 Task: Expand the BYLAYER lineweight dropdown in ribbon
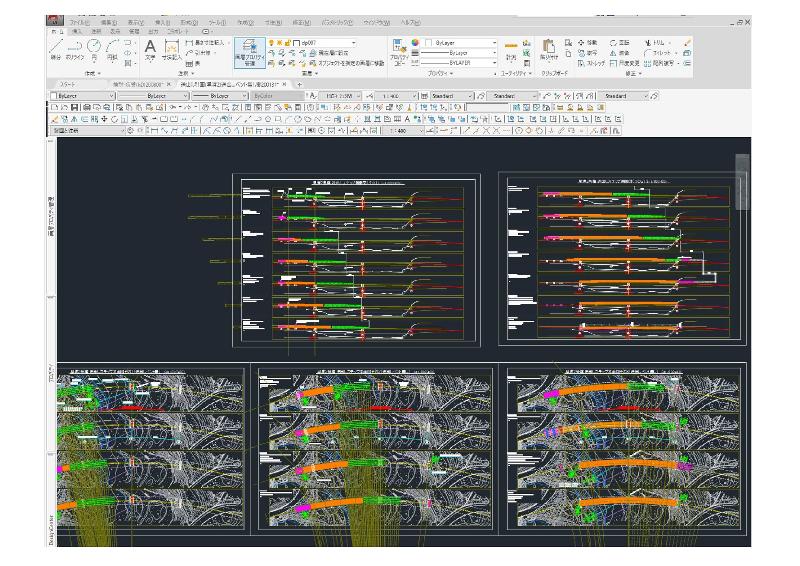point(494,63)
